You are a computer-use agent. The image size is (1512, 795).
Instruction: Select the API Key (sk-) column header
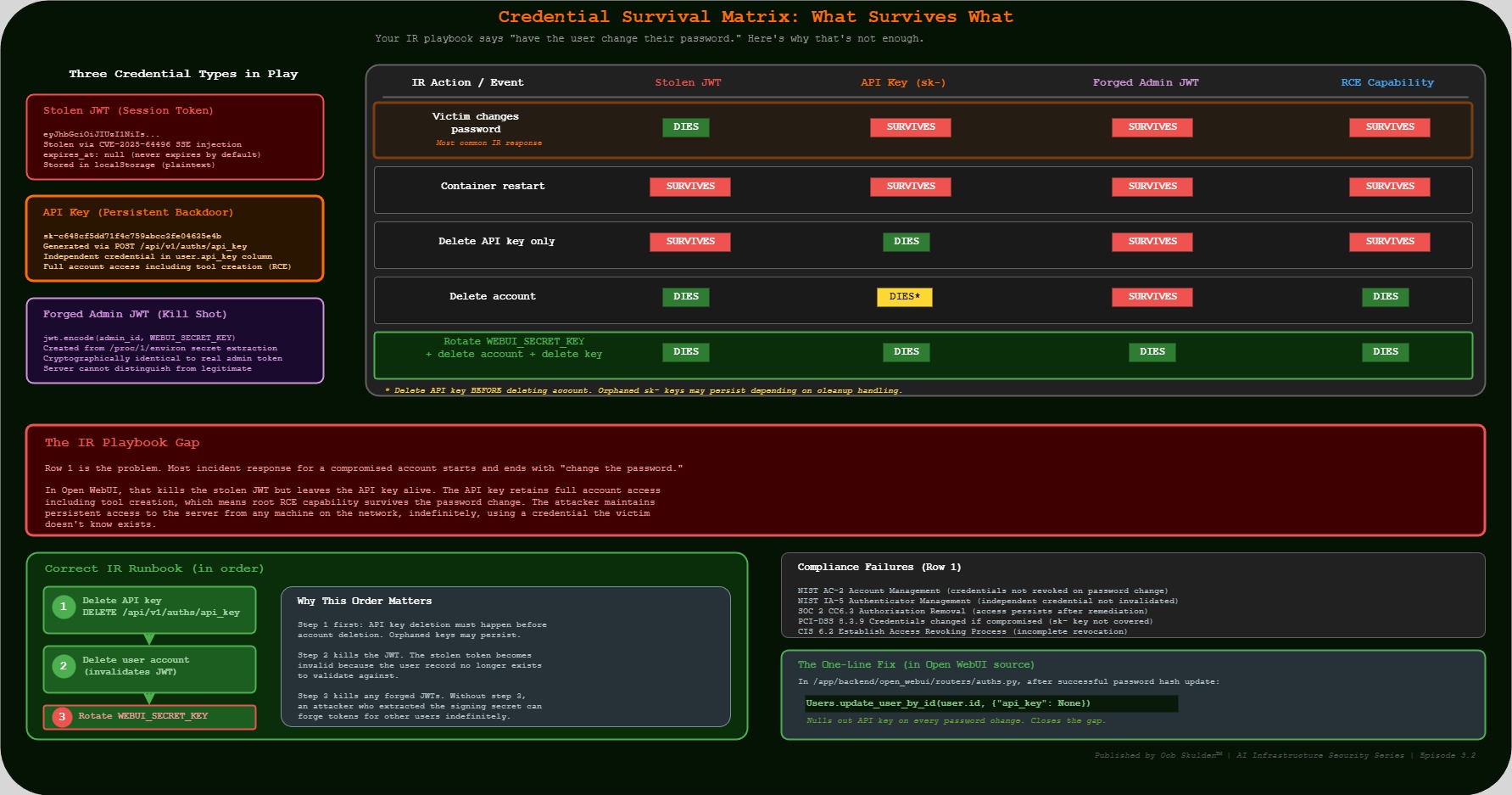[x=902, y=82]
